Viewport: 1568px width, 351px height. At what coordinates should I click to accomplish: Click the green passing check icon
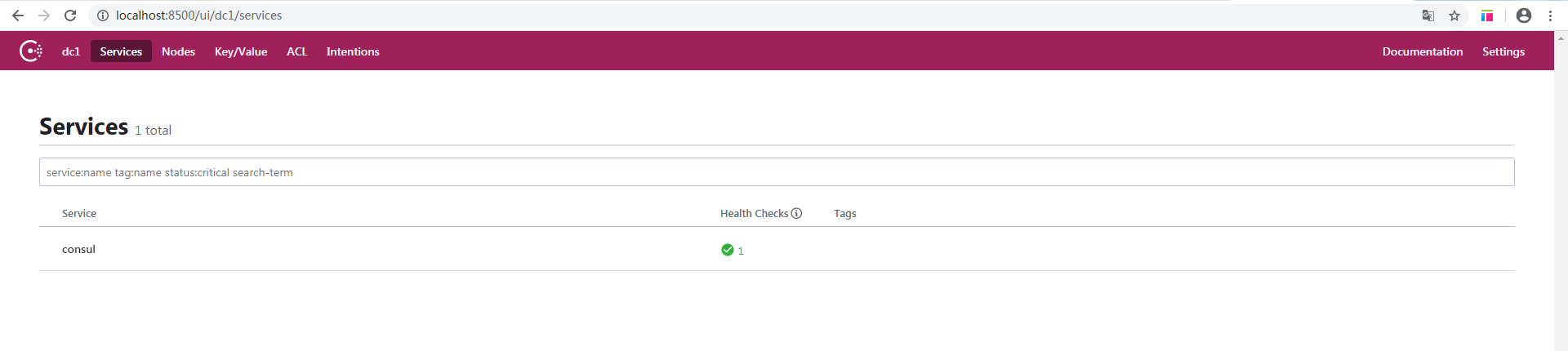[727, 250]
